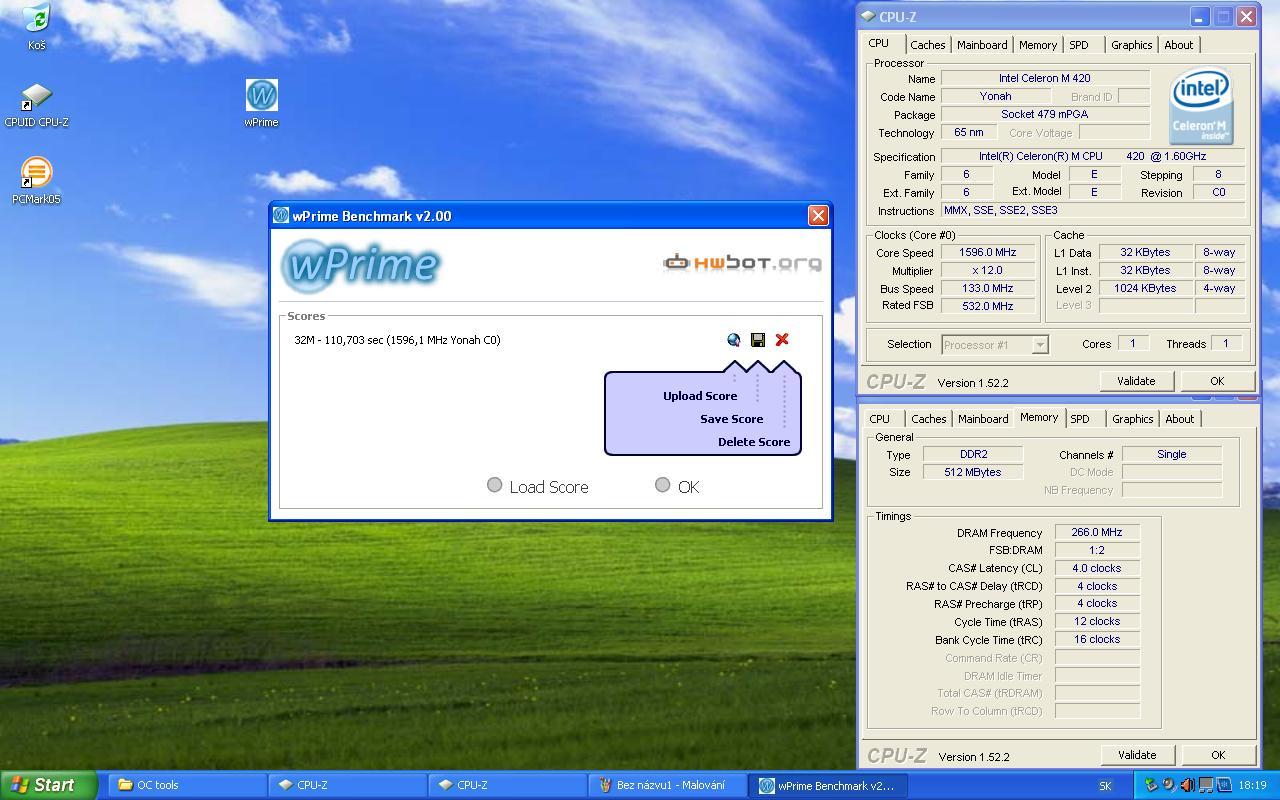Click the 32M score result entry

397,340
